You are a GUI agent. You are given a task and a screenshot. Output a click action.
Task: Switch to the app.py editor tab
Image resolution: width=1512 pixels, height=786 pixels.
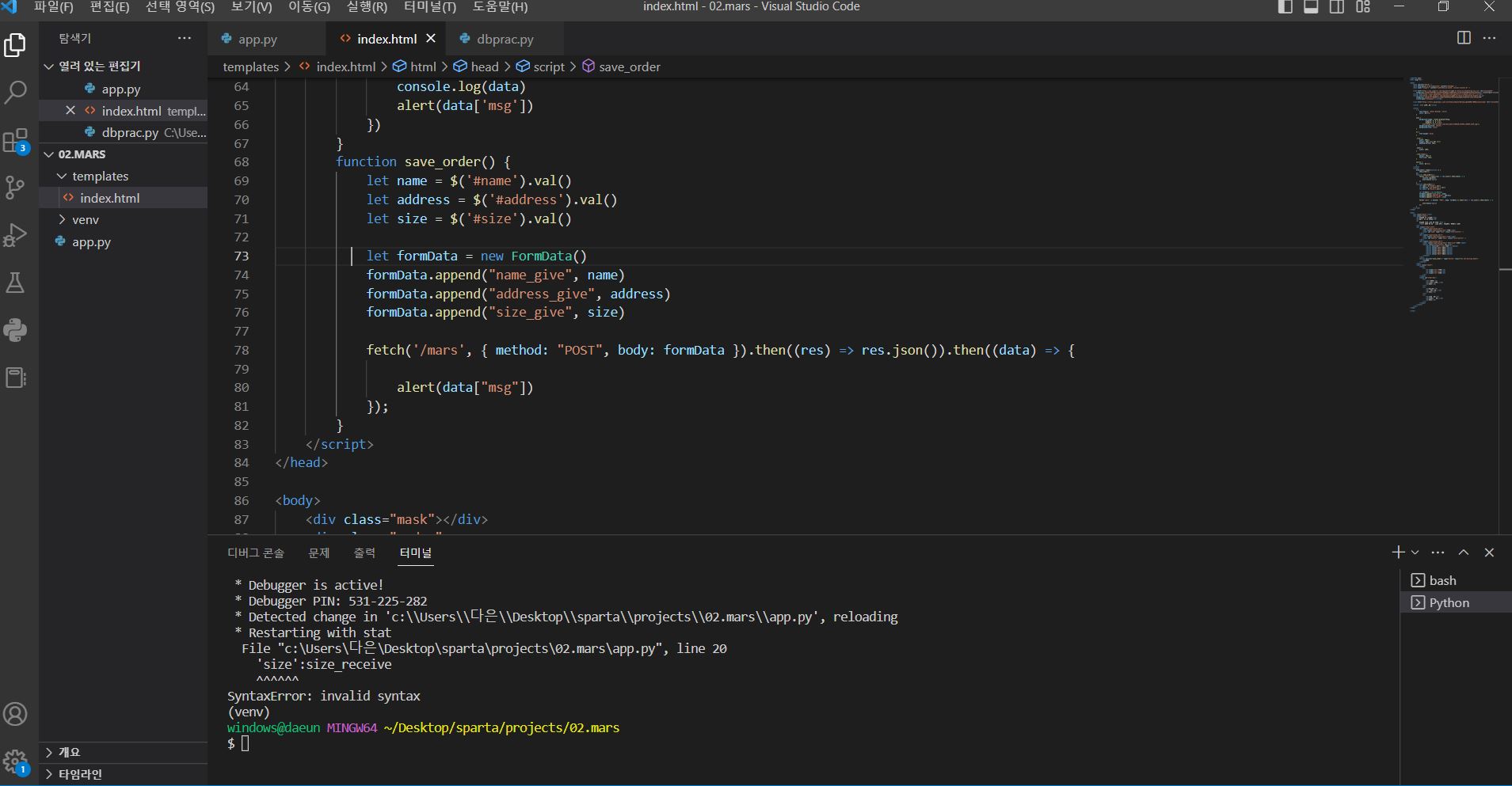pos(267,39)
